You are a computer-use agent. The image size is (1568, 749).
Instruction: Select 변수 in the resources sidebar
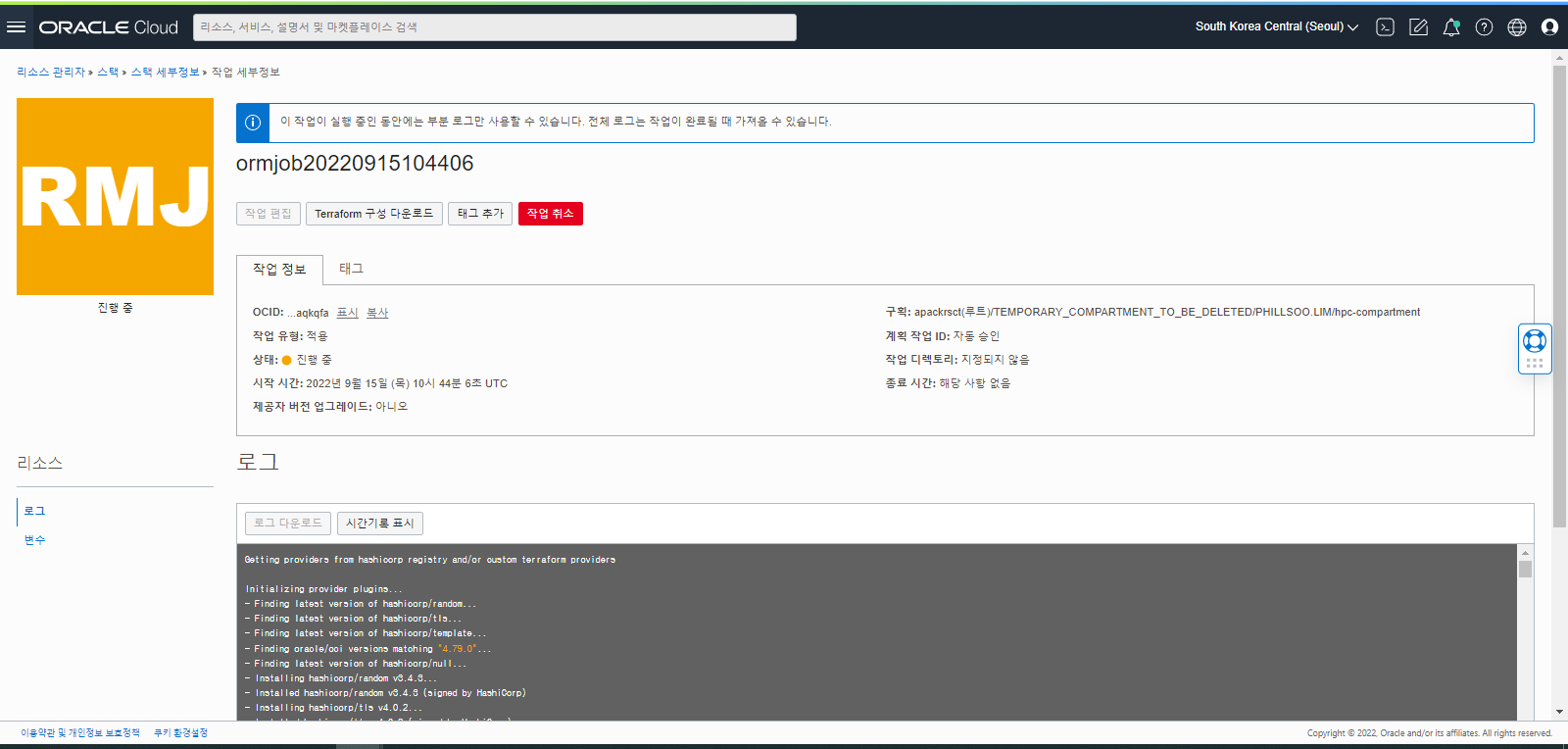point(35,540)
